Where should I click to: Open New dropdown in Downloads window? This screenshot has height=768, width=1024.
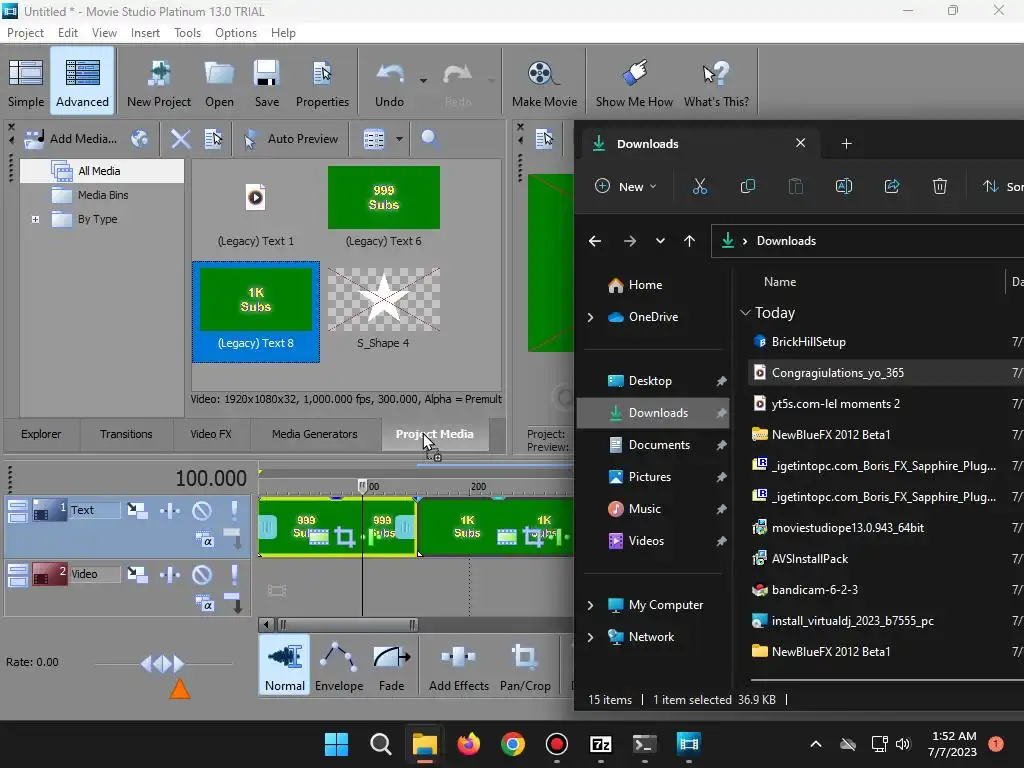[x=626, y=187]
